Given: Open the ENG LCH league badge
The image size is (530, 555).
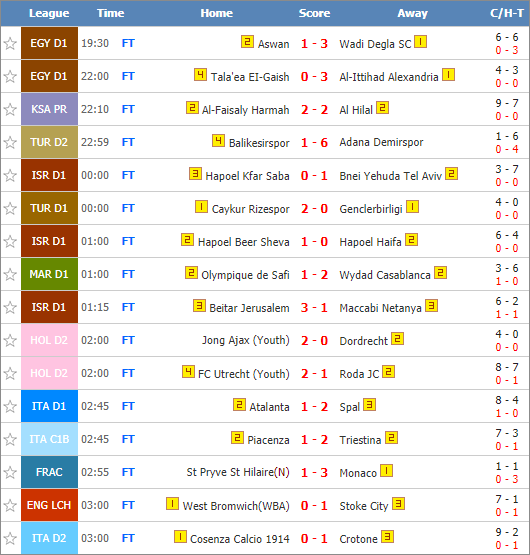Looking at the screenshot, I should pyautogui.click(x=49, y=505).
